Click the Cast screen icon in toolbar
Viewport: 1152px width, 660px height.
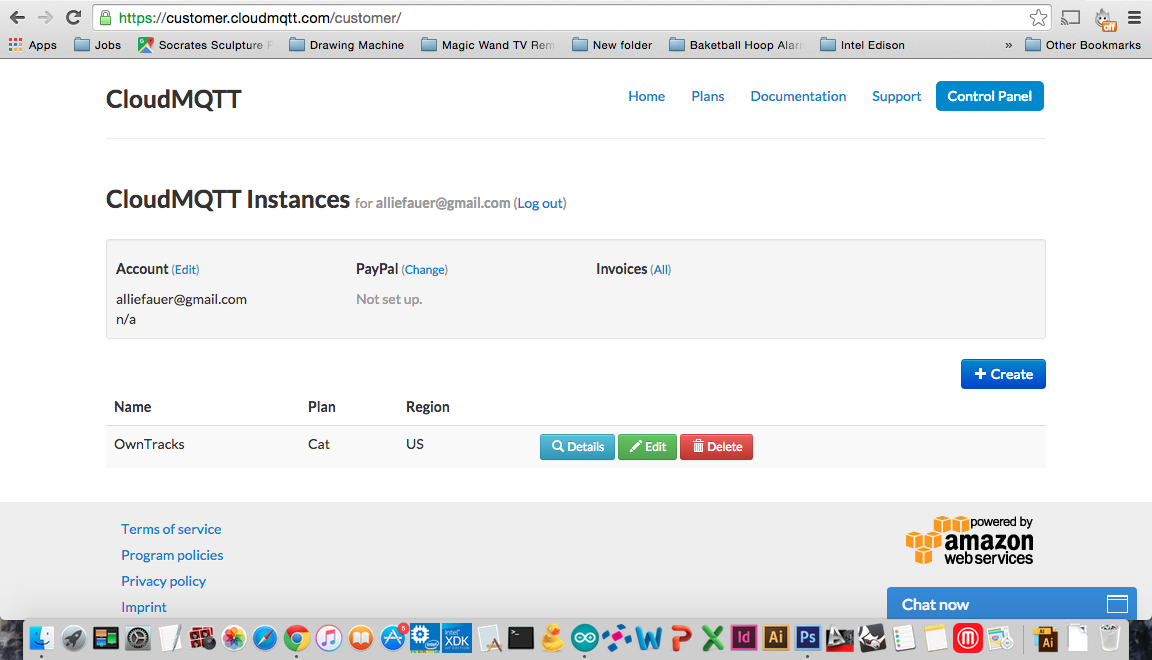coord(1070,18)
